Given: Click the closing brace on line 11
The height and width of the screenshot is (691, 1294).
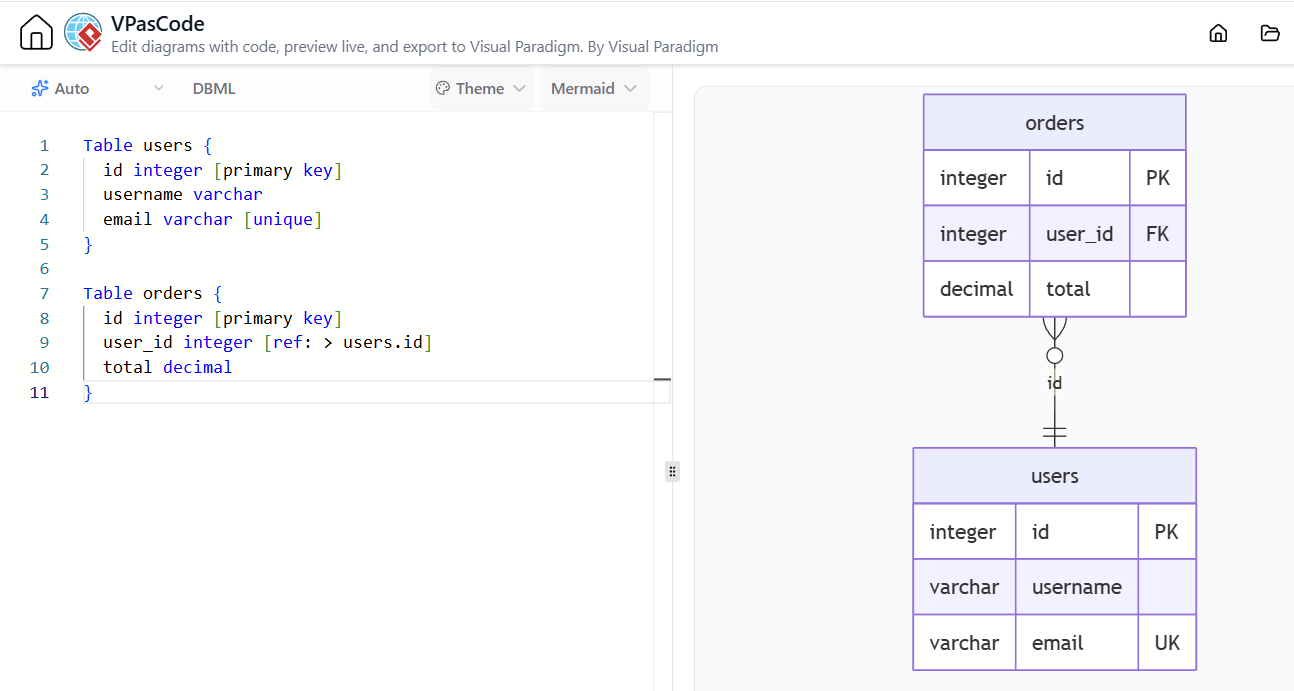Looking at the screenshot, I should [x=88, y=392].
